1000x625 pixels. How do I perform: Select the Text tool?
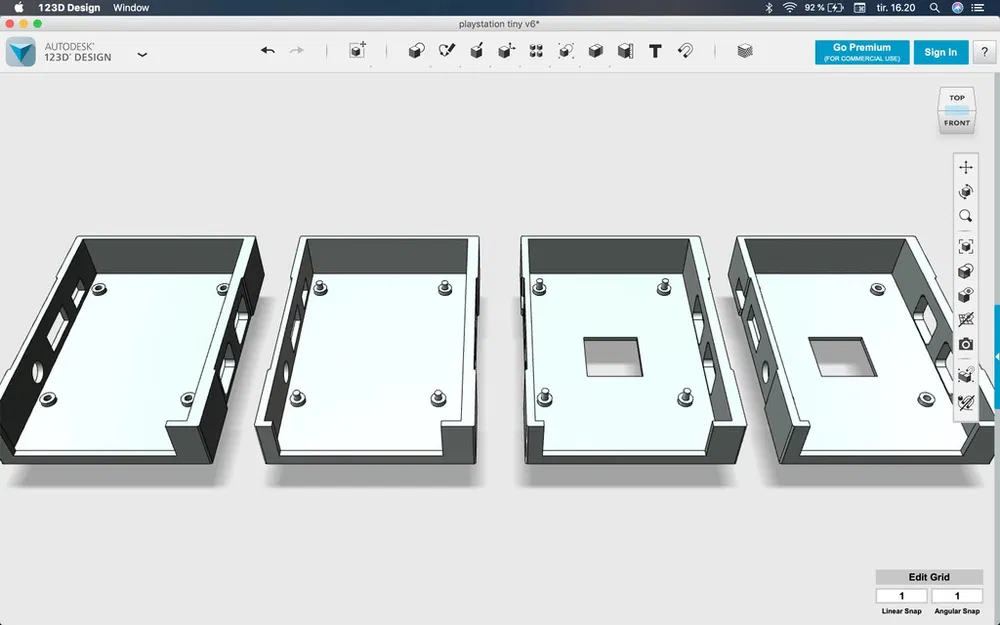point(655,50)
